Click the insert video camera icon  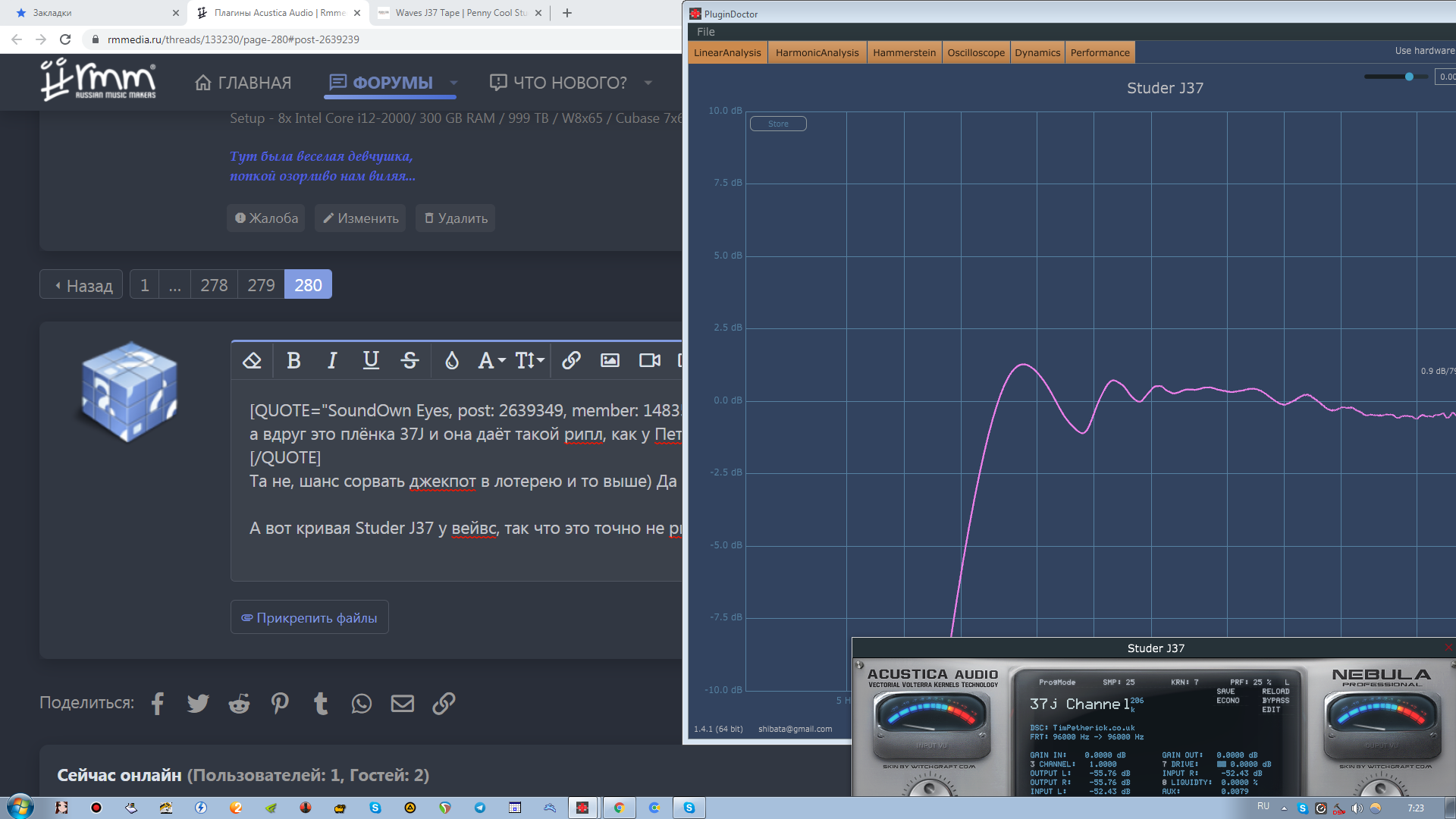[x=649, y=360]
